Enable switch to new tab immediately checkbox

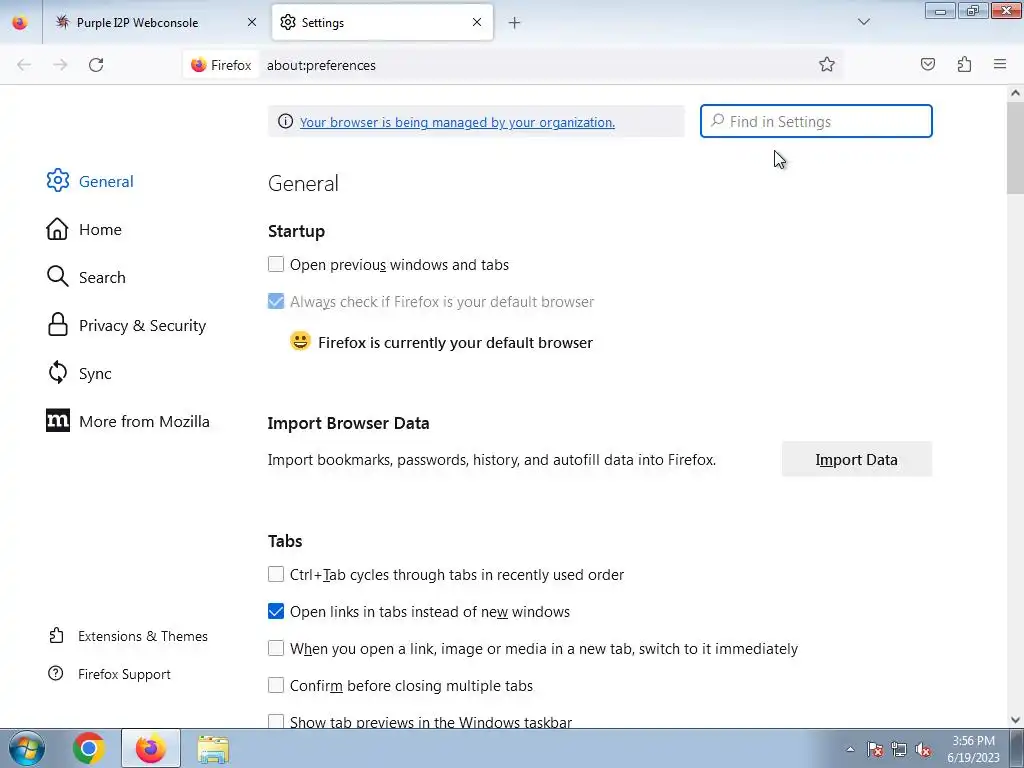tap(276, 648)
